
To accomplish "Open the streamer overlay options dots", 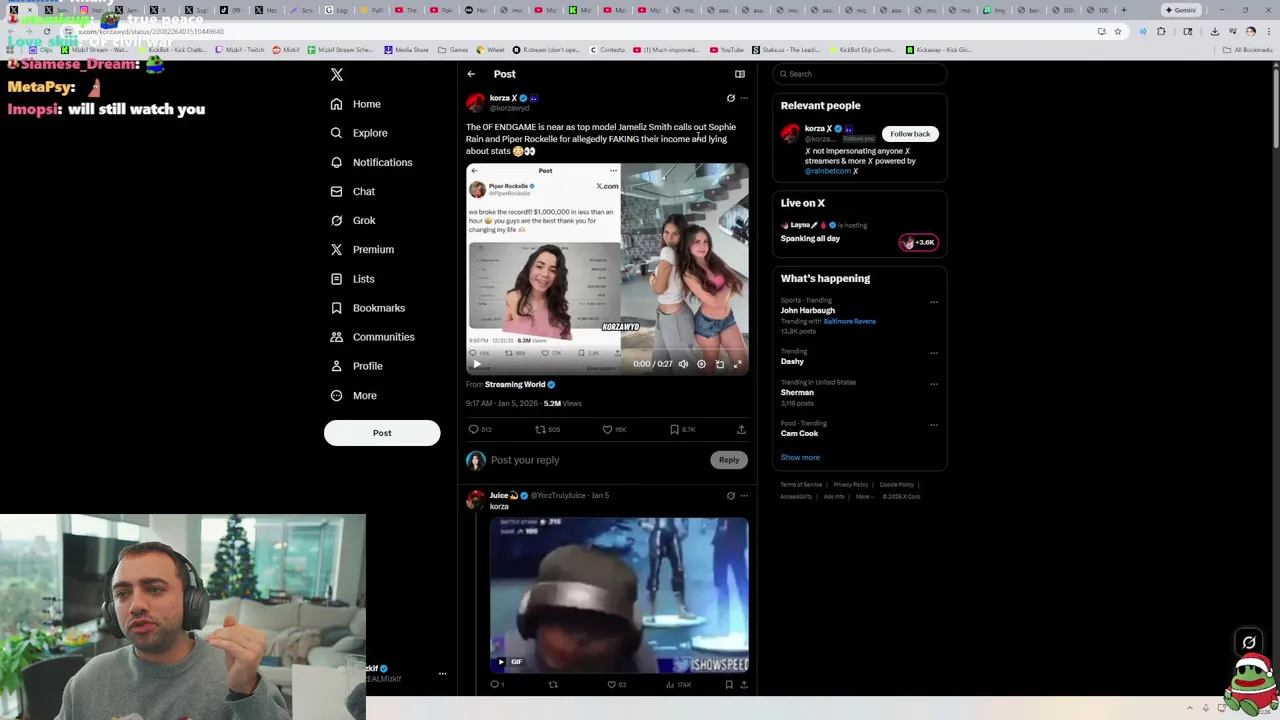I will coord(442,673).
